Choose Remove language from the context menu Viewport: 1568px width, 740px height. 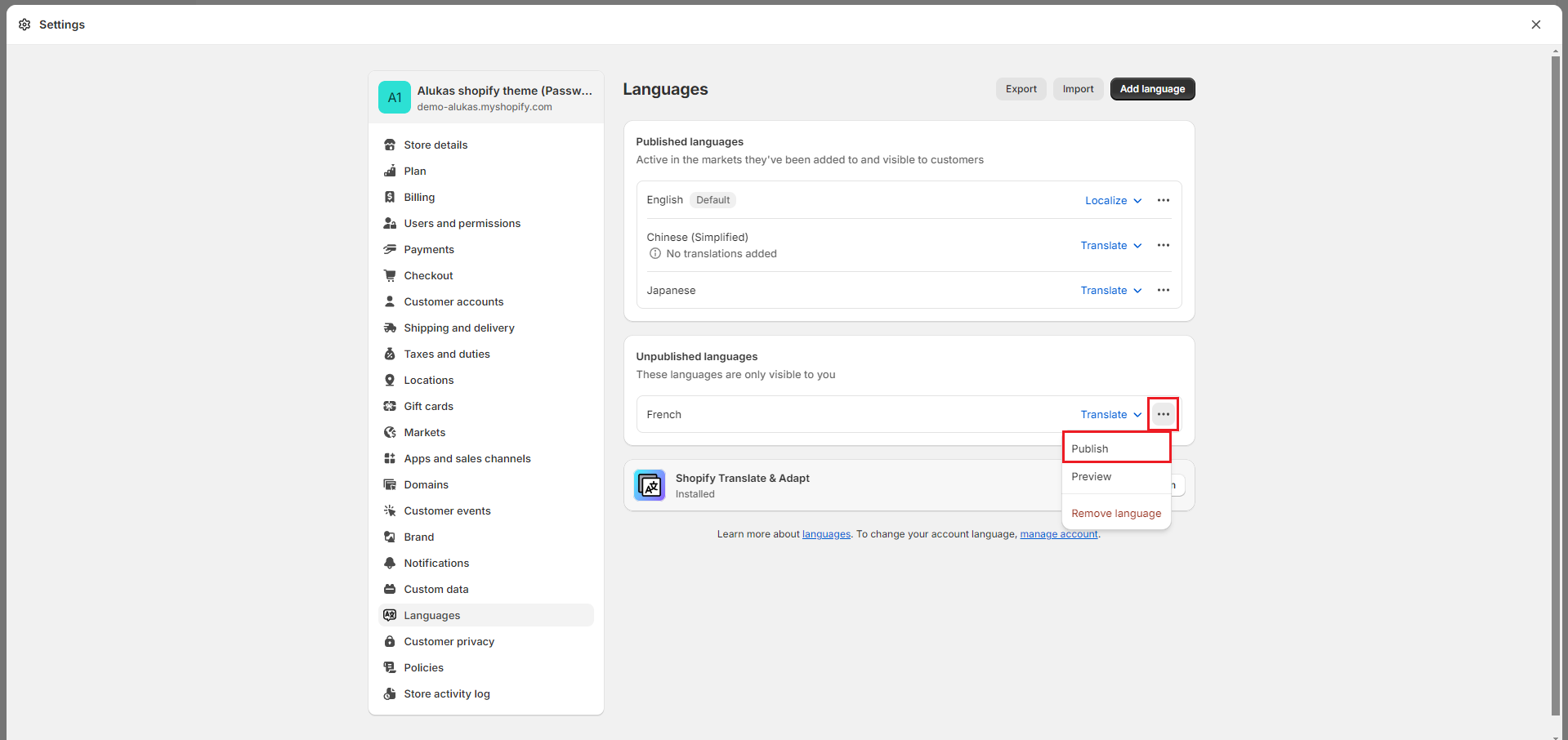coord(1115,514)
